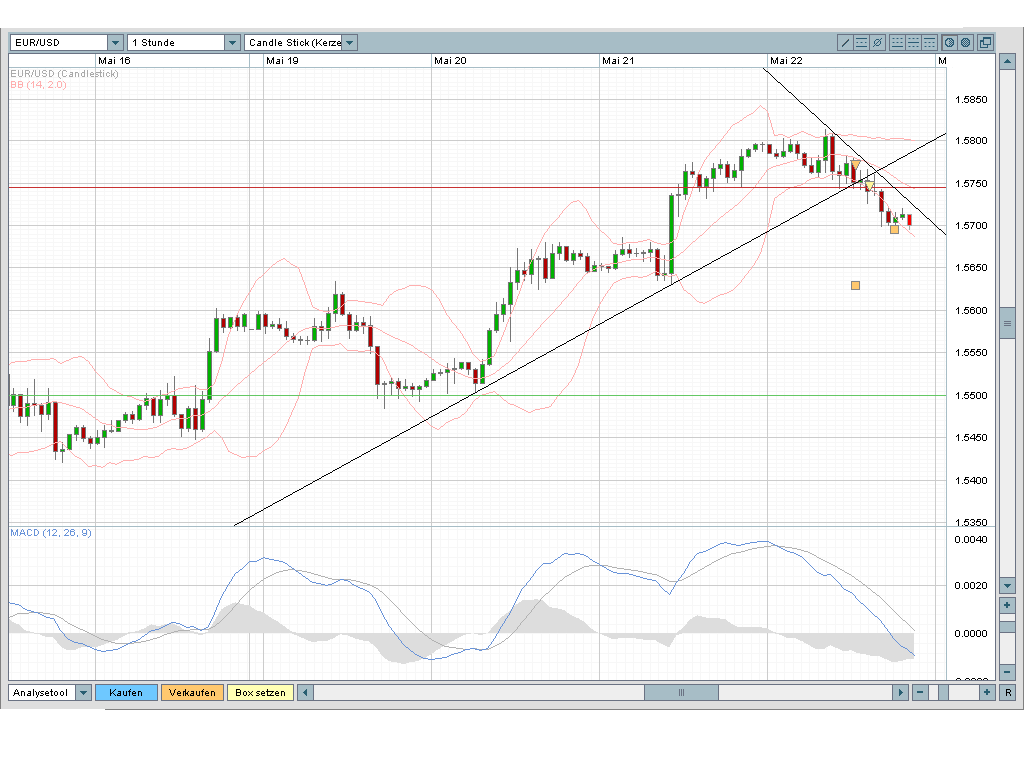Click the horizontal zoom minus button
1024x768 pixels.
[920, 692]
